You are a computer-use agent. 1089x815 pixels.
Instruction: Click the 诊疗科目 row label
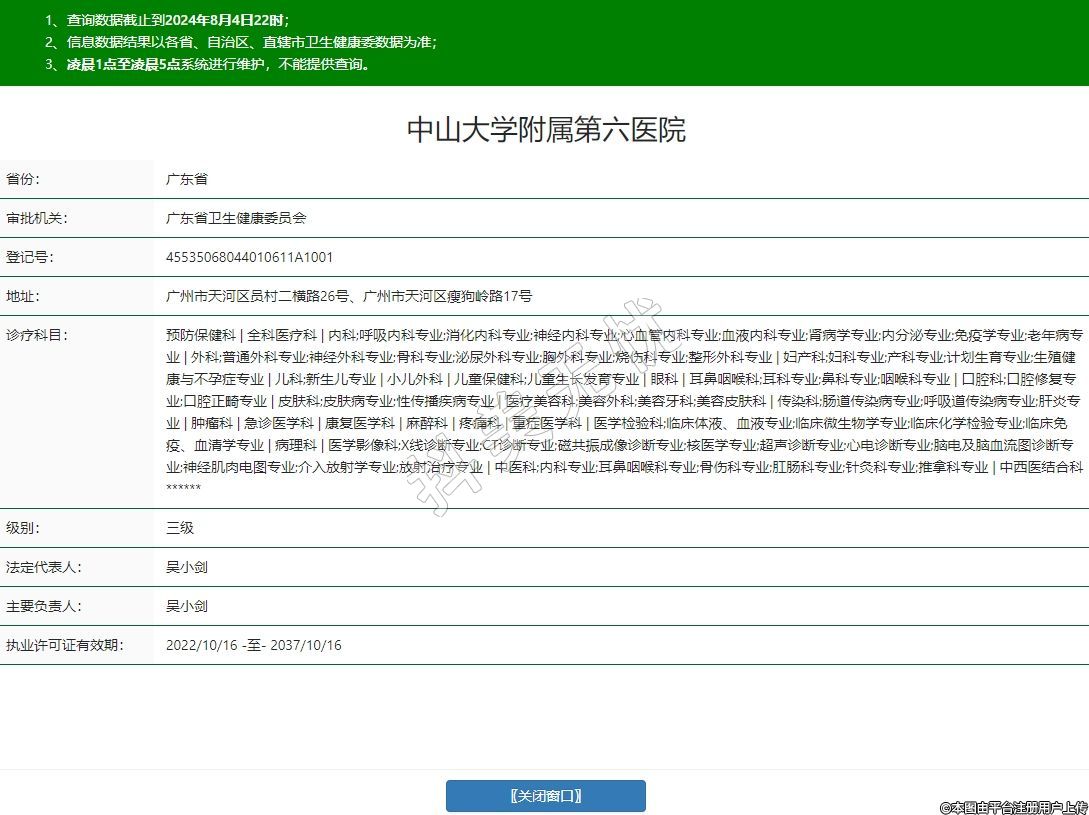tap(37, 335)
